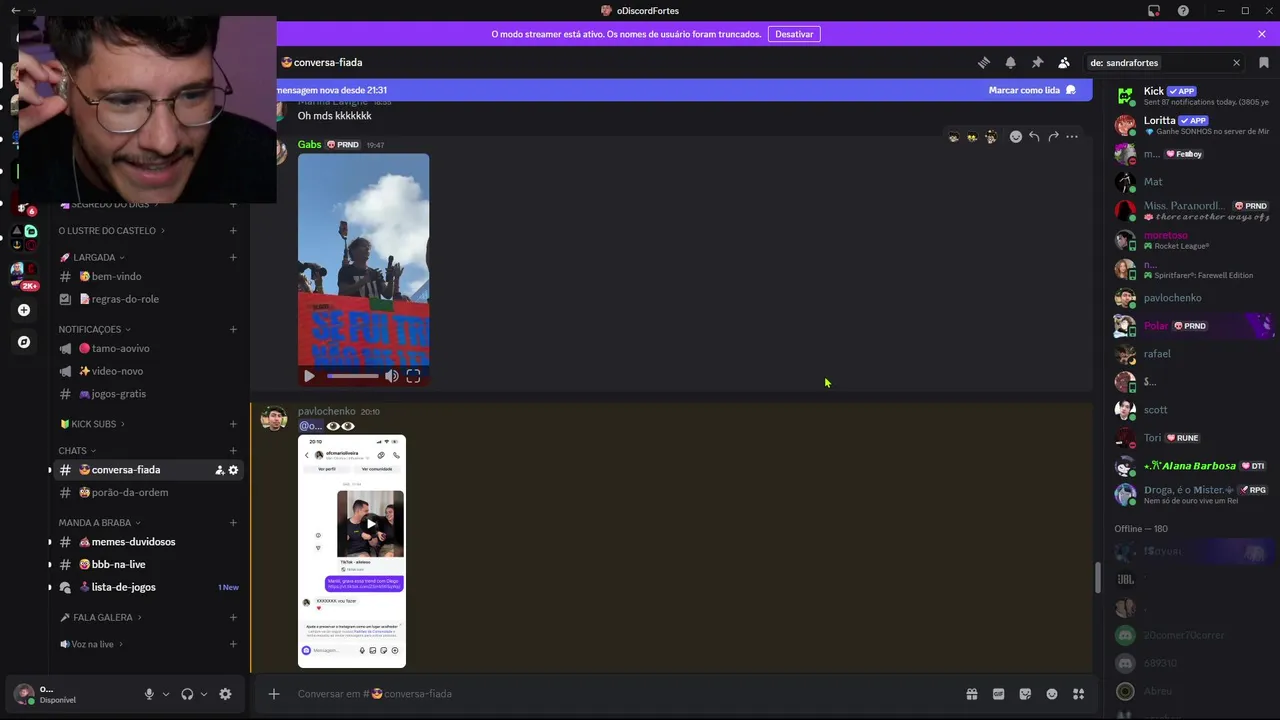Create invite for conversa-fiada channel
1280x720 pixels.
tap(219, 470)
